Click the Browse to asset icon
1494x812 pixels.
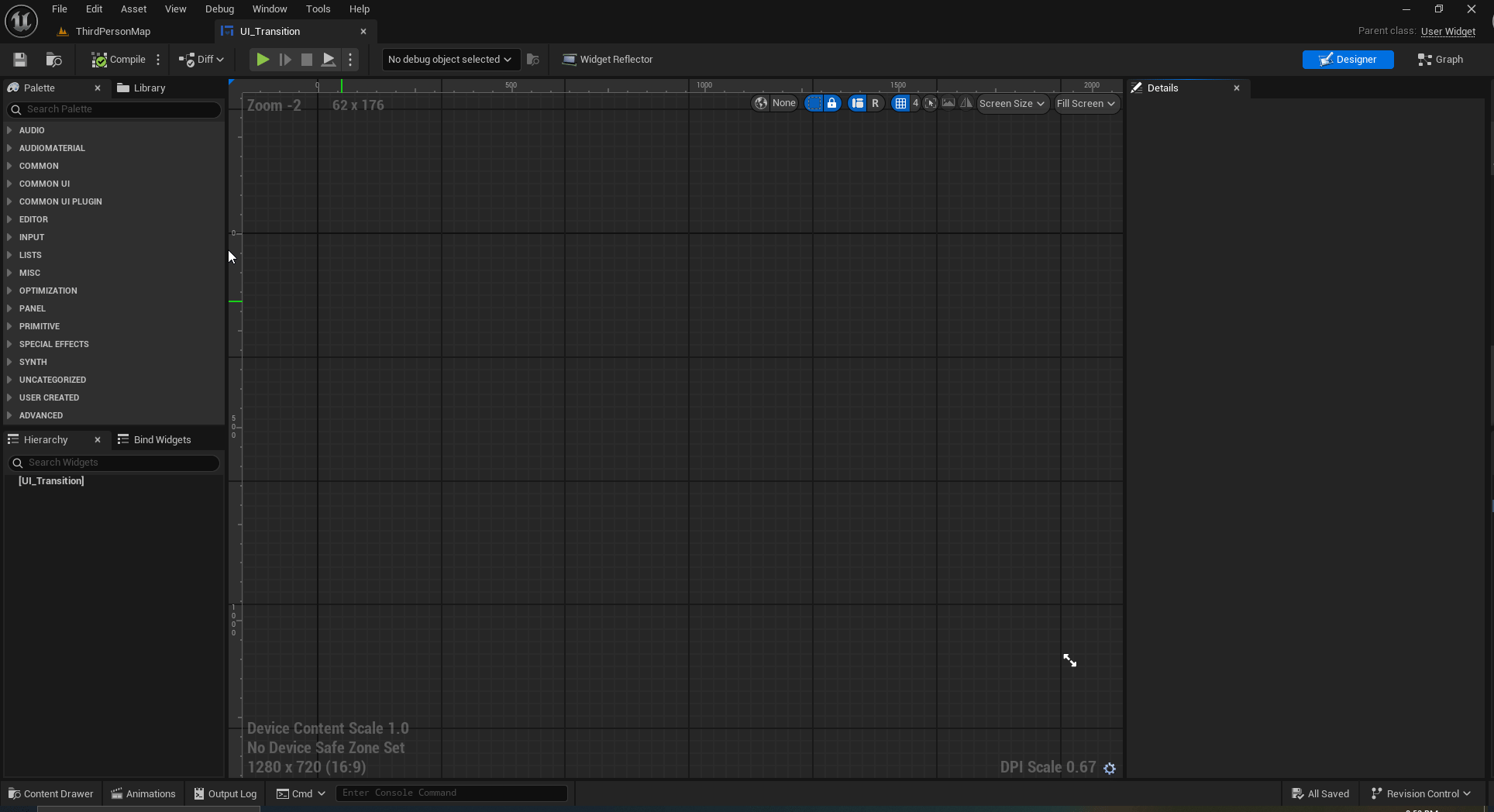pyautogui.click(x=53, y=60)
